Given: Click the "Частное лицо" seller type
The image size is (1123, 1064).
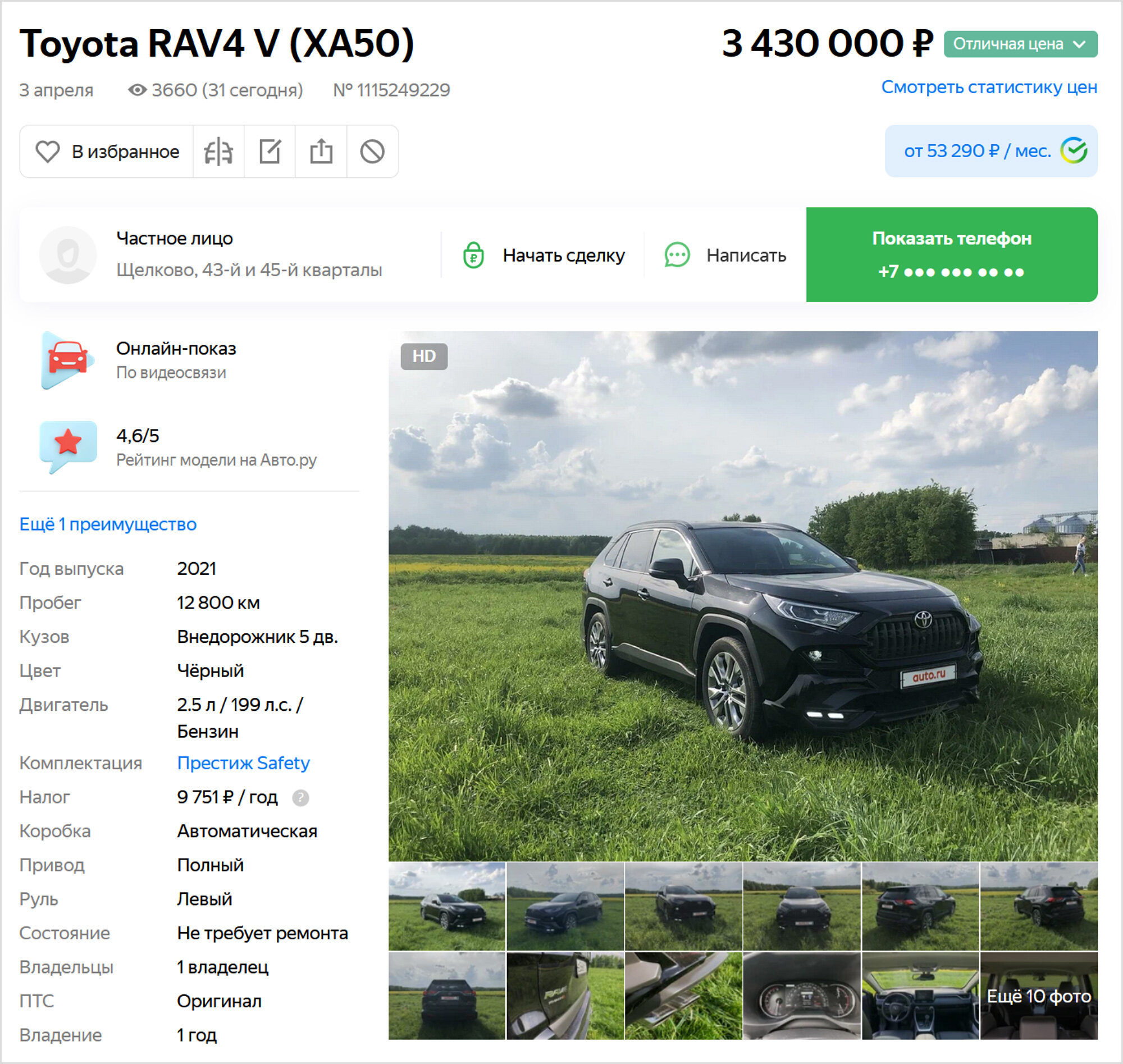Looking at the screenshot, I should [174, 238].
